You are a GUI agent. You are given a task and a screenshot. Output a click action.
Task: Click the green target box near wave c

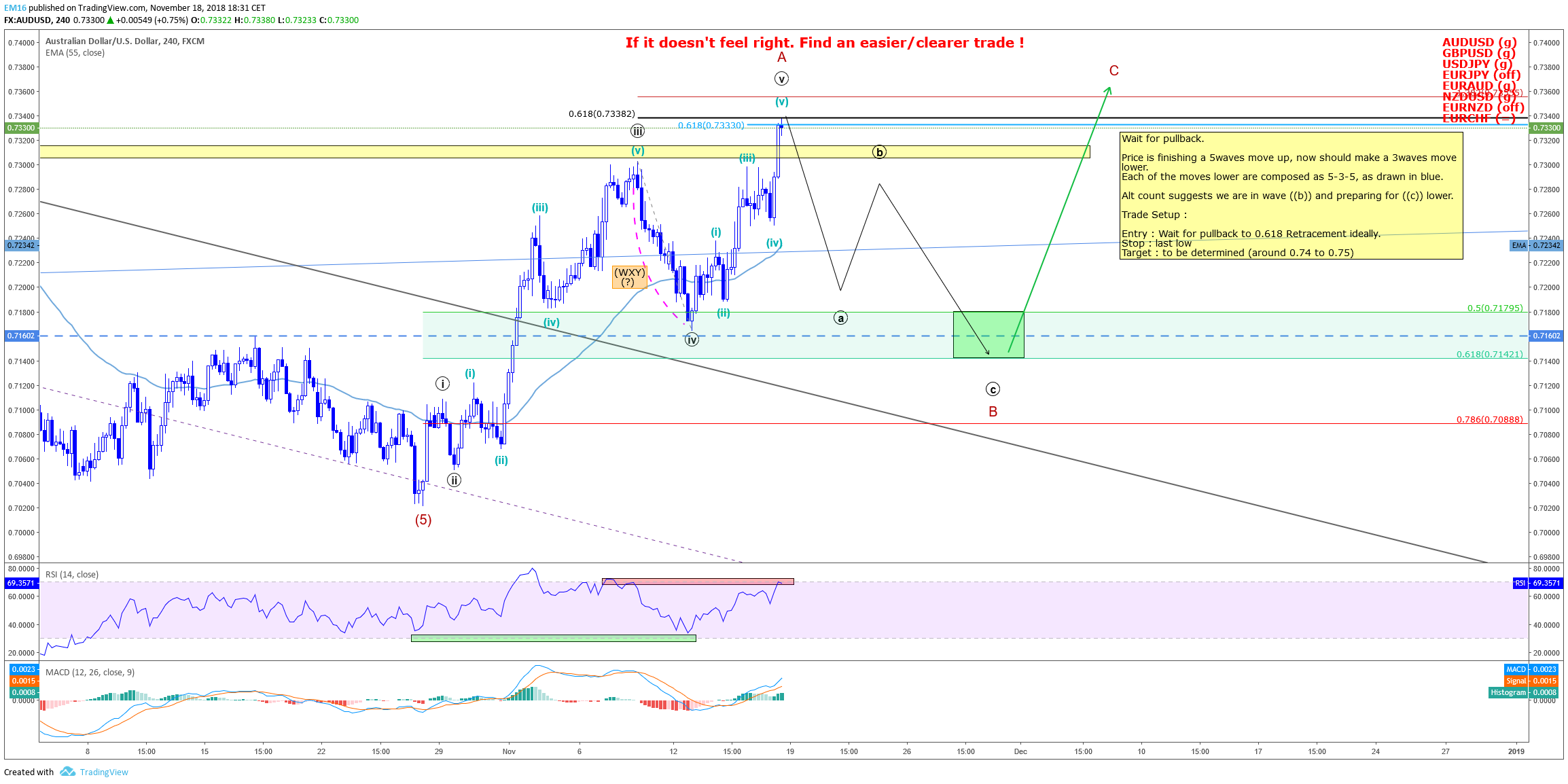click(x=988, y=334)
